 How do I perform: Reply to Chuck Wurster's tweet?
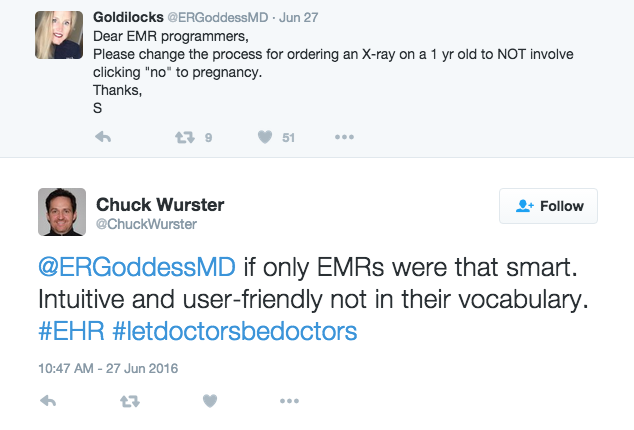pyautogui.click(x=47, y=401)
